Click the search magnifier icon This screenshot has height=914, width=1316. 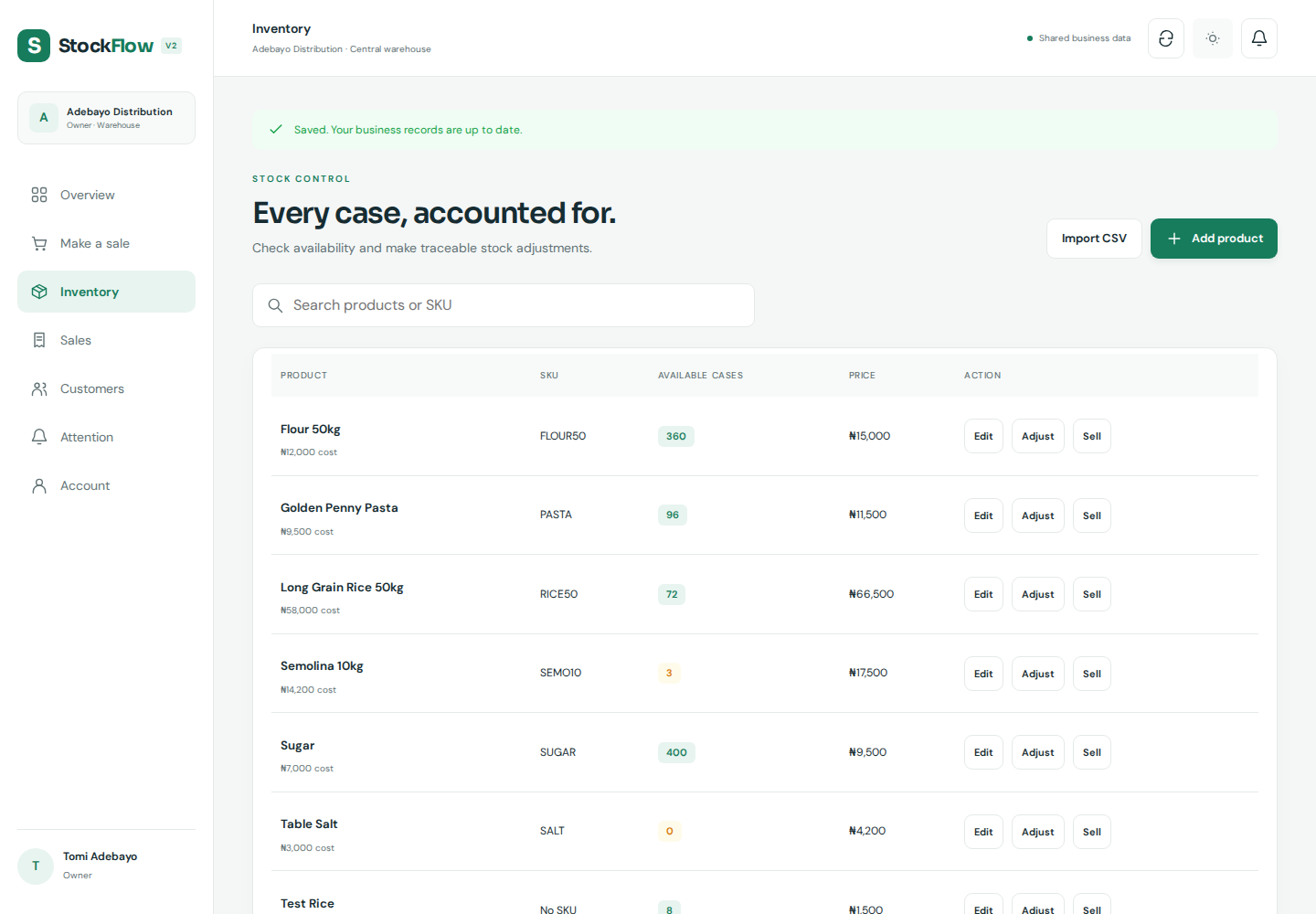pyautogui.click(x=275, y=305)
